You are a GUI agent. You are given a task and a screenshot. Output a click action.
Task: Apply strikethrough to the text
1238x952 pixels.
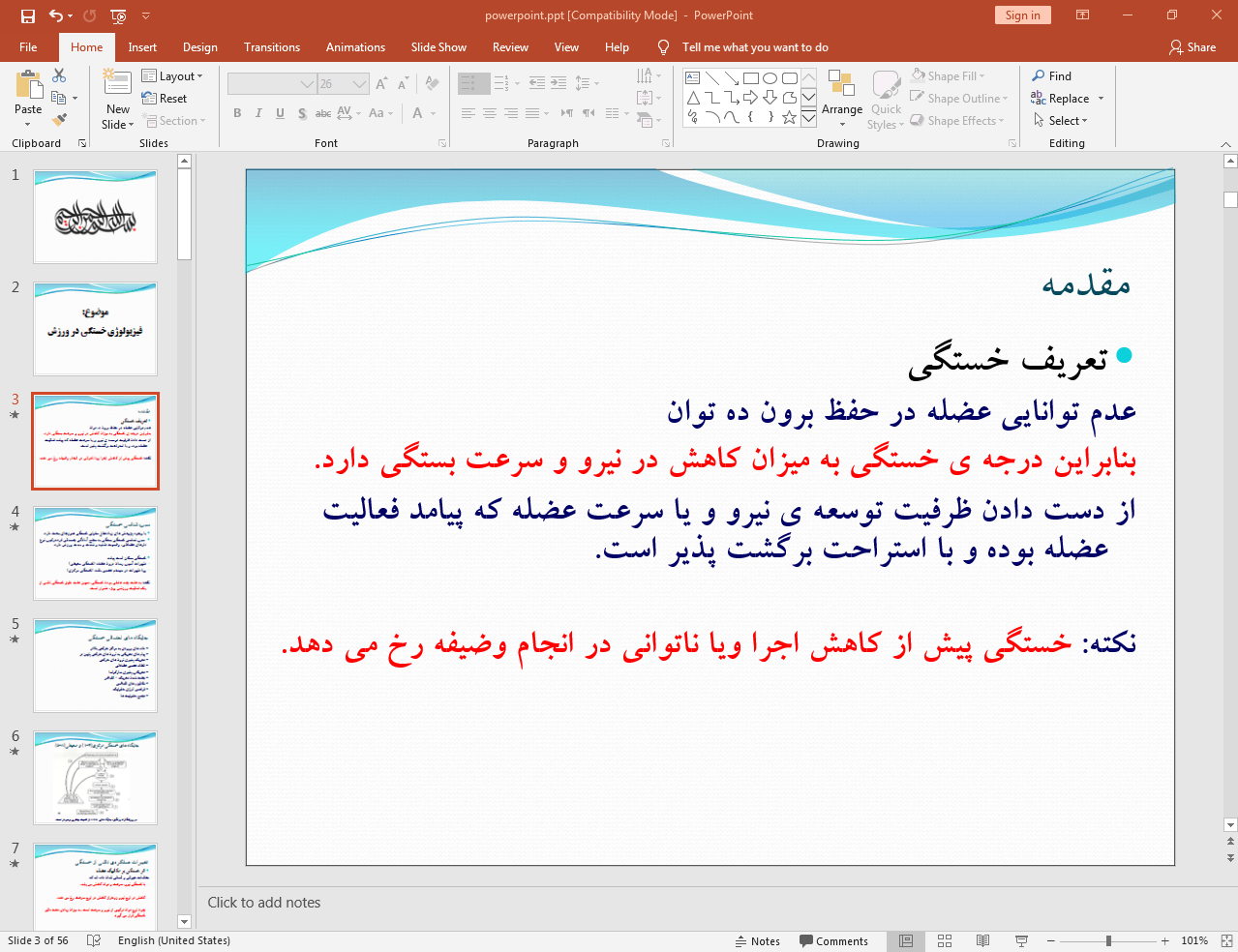322,113
